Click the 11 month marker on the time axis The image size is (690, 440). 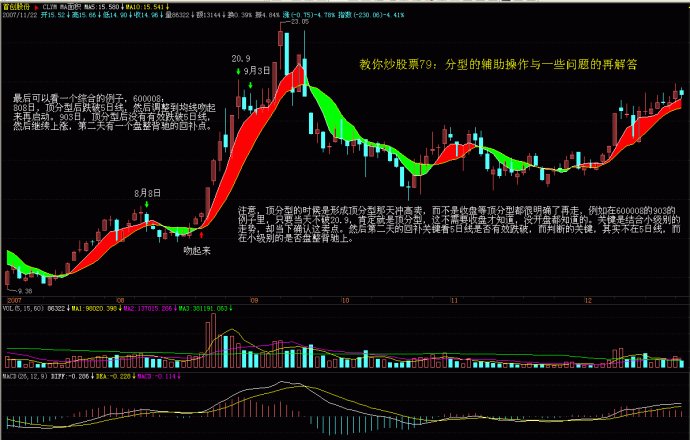click(454, 301)
